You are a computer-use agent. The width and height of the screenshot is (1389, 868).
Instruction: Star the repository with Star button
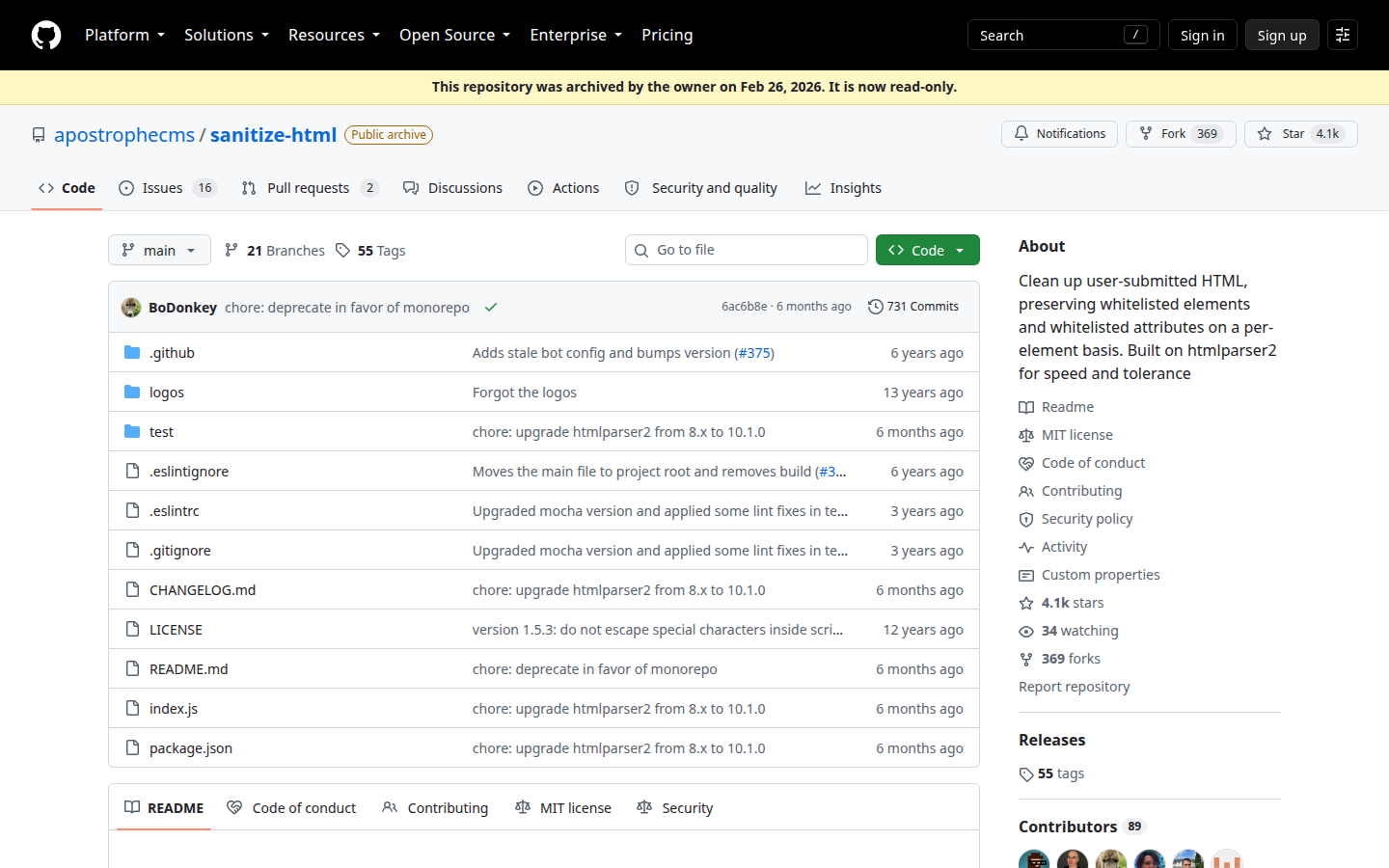click(1301, 134)
